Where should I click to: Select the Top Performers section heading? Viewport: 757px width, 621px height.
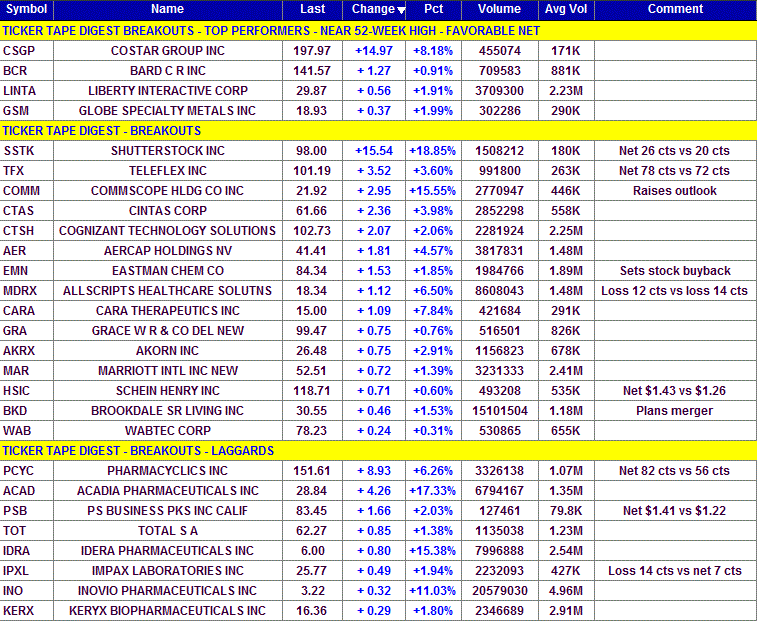(x=271, y=31)
